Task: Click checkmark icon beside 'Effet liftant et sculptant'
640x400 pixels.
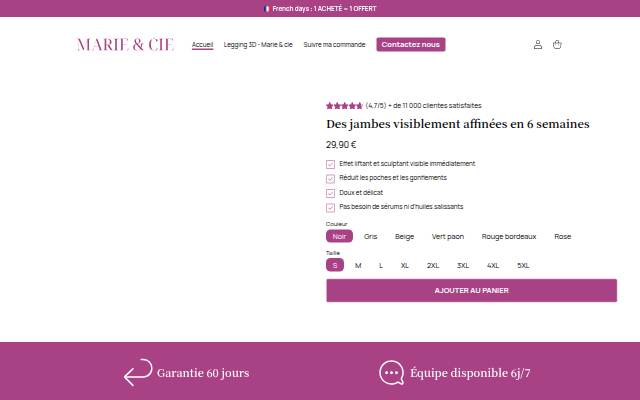Action: click(x=331, y=164)
